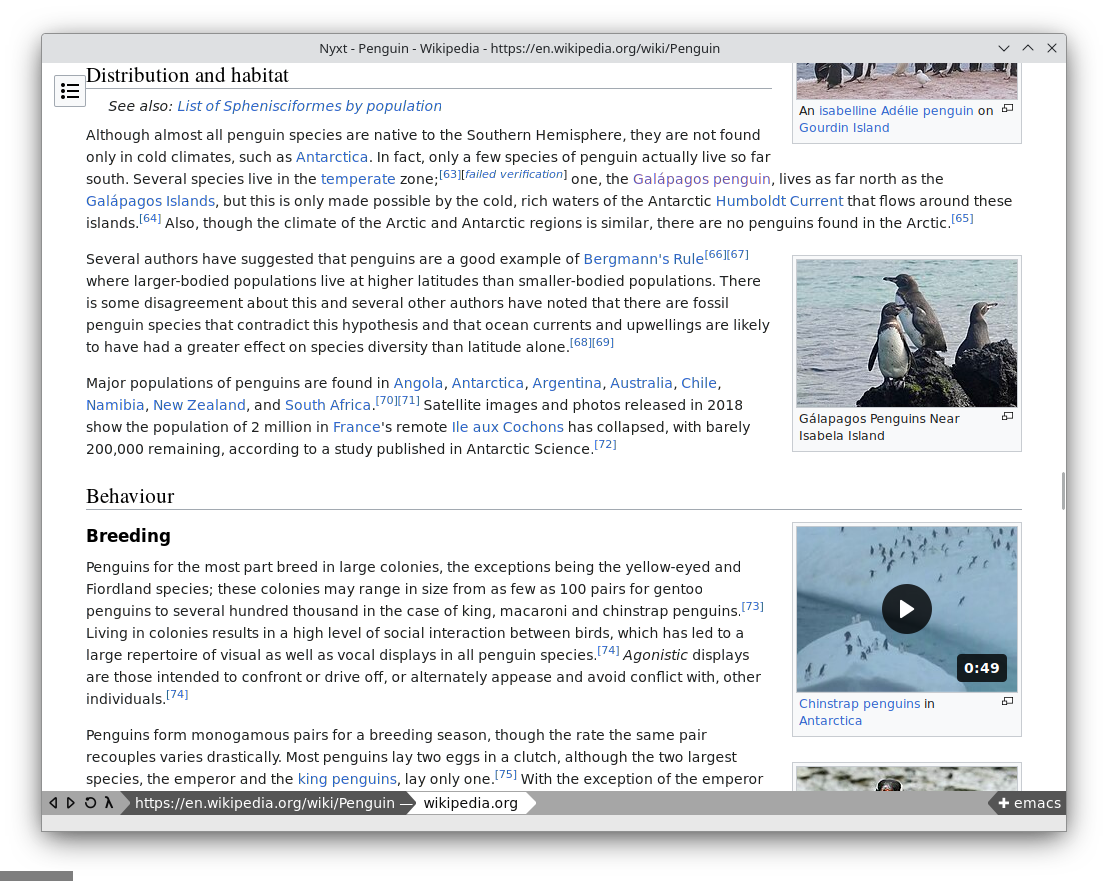Jump to citation 65
This screenshot has height=881, width=1108.
(962, 218)
